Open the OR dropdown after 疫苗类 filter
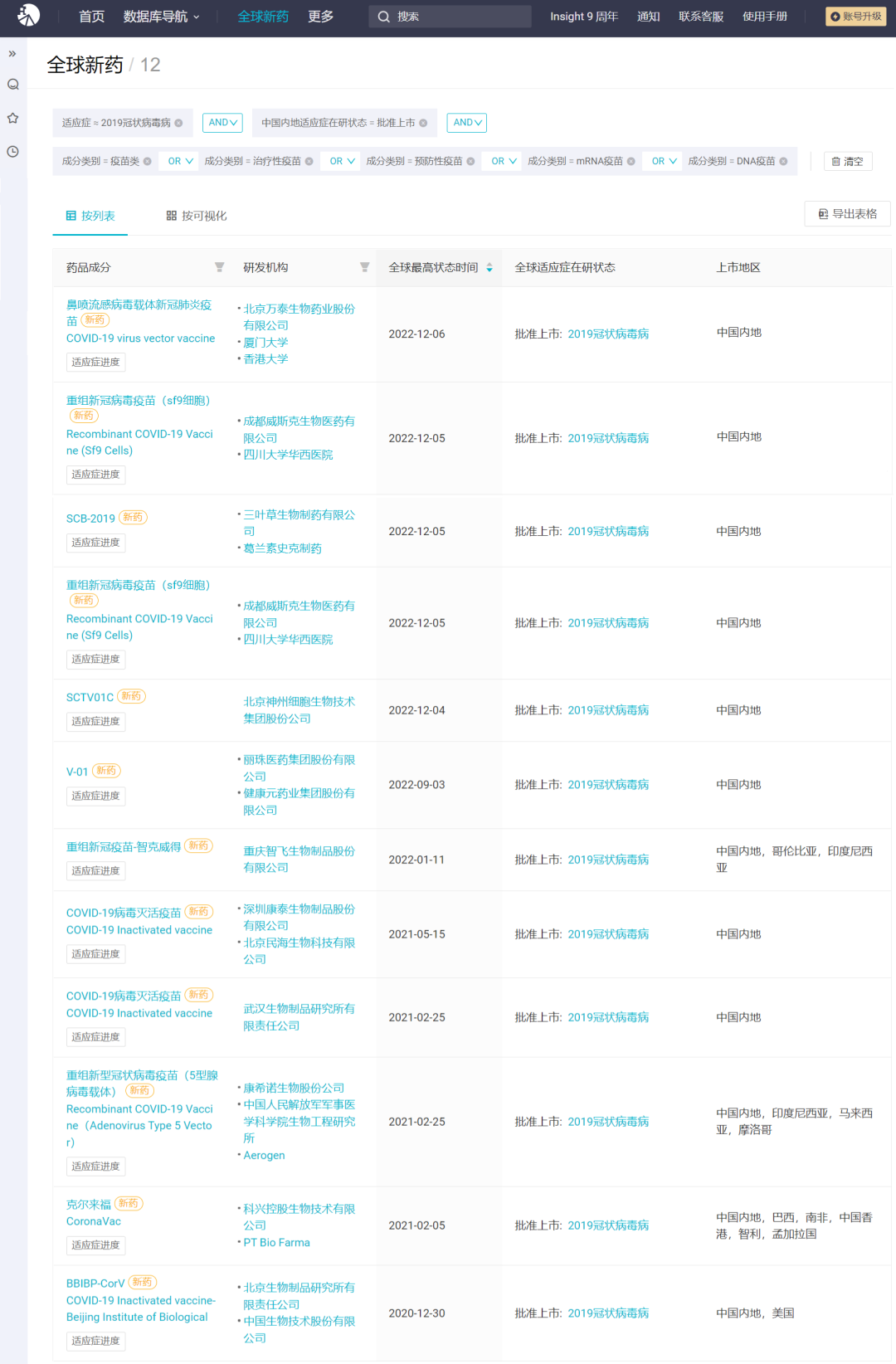The width and height of the screenshot is (896, 1364). [180, 162]
